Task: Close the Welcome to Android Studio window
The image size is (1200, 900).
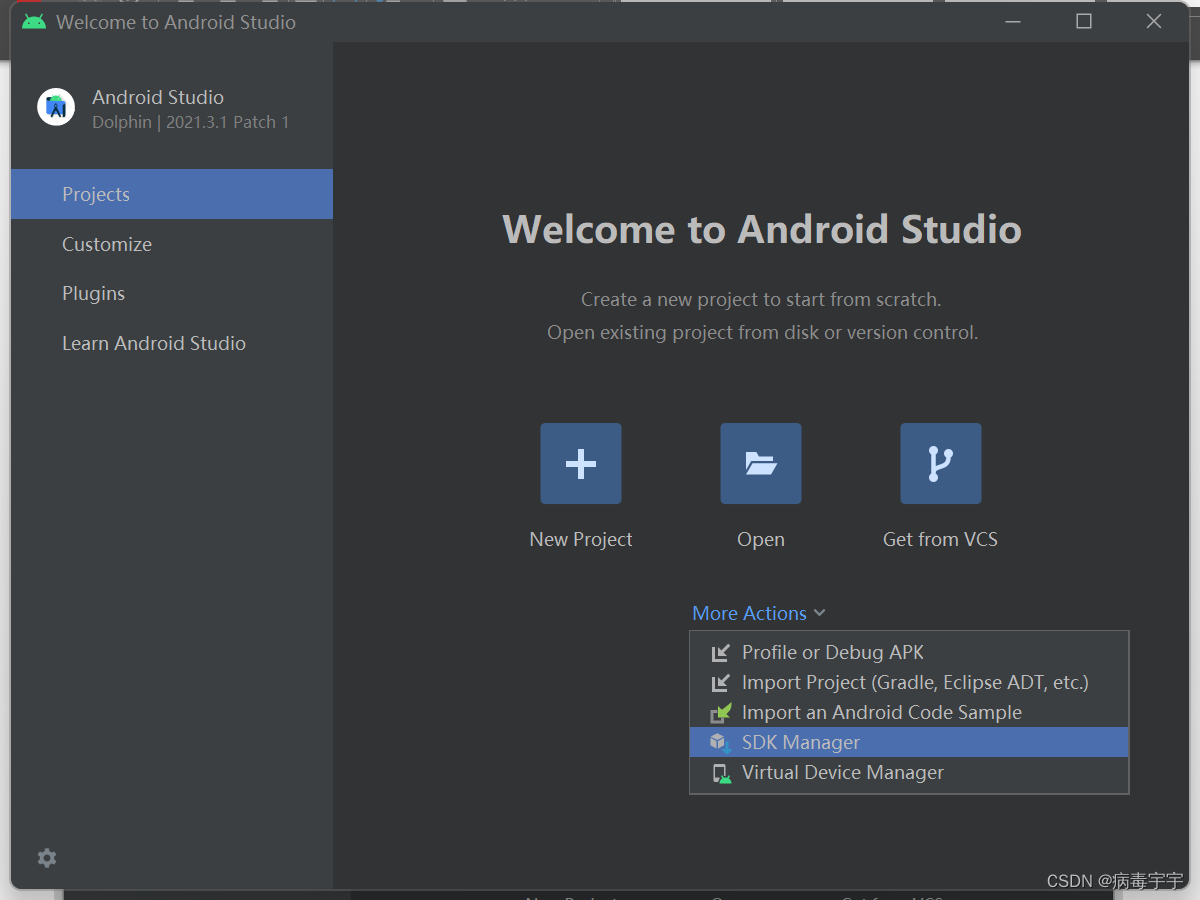Action: tap(1154, 21)
